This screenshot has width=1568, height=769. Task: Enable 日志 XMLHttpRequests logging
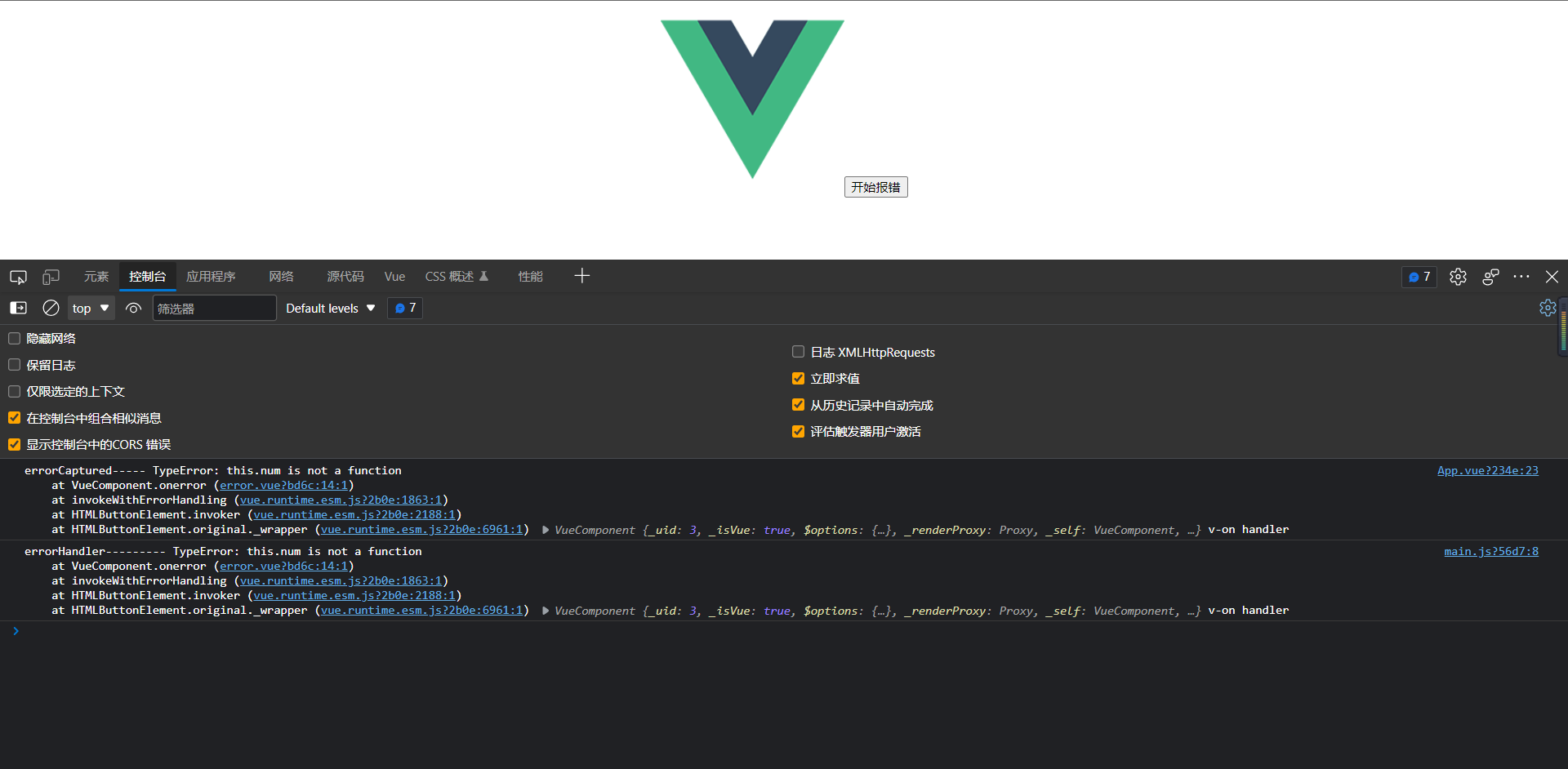point(798,351)
